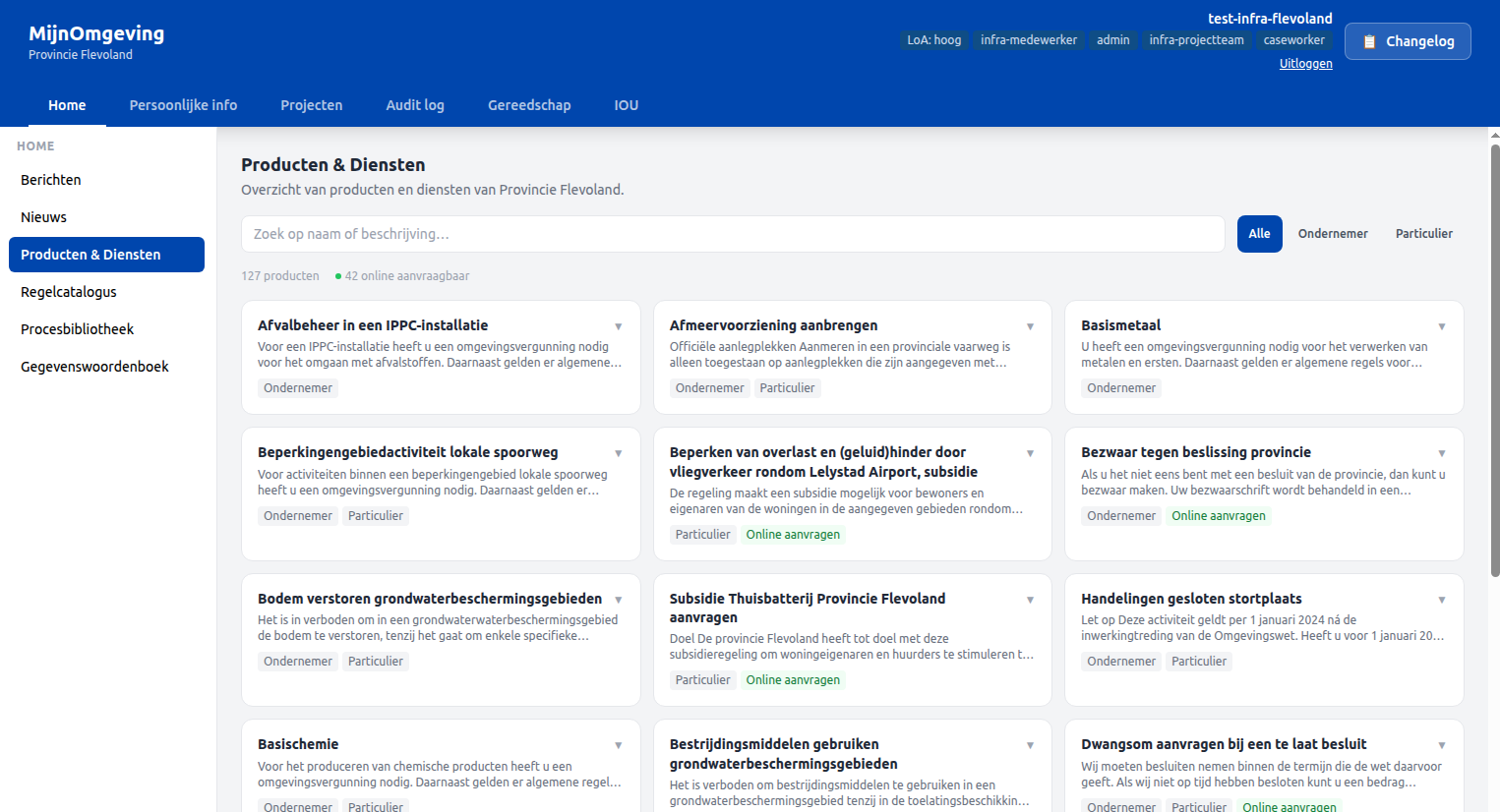Click the caseworker role badge
Screen dimensions: 1500x812
coord(1294,39)
